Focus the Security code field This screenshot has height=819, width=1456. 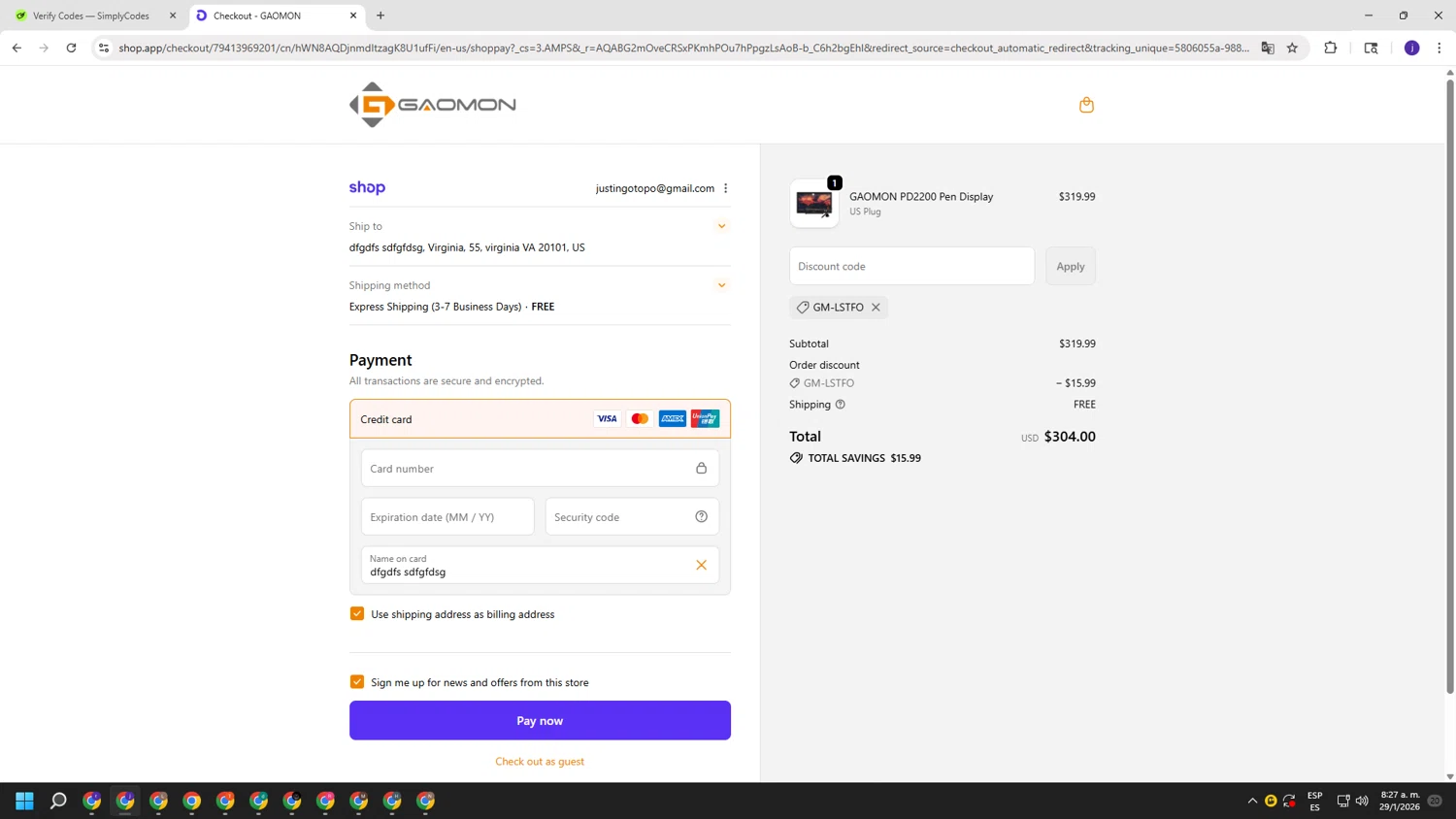click(632, 517)
